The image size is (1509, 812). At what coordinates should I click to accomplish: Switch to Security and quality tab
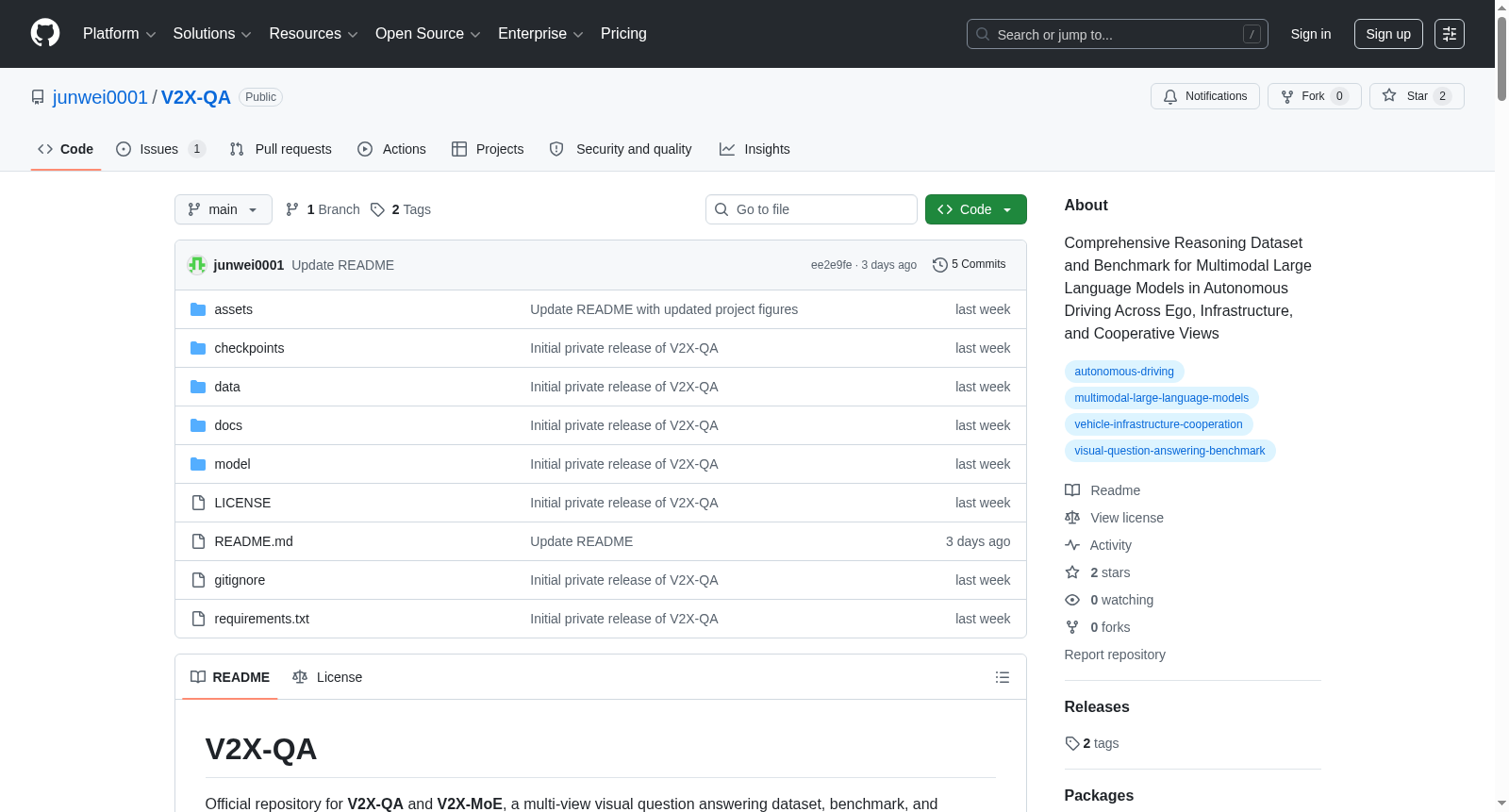(621, 149)
